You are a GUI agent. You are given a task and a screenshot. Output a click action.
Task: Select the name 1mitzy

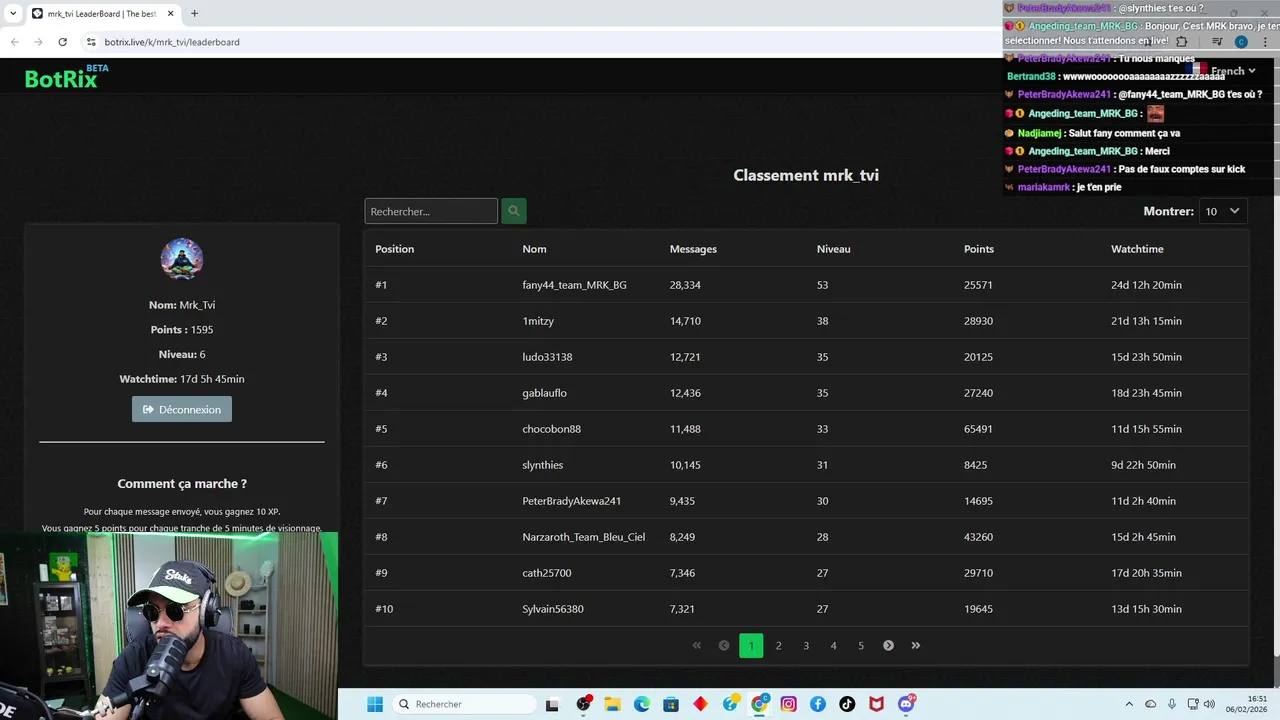click(538, 321)
